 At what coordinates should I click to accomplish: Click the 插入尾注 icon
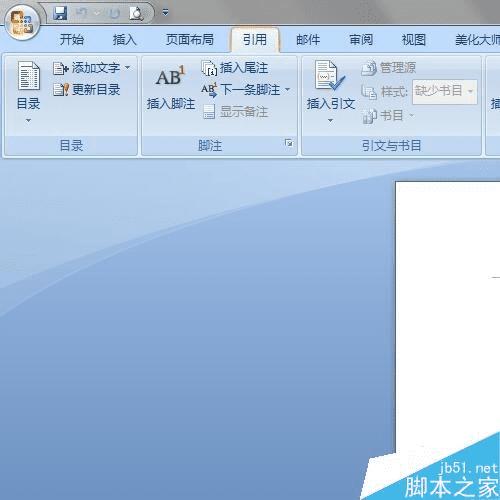tap(209, 68)
